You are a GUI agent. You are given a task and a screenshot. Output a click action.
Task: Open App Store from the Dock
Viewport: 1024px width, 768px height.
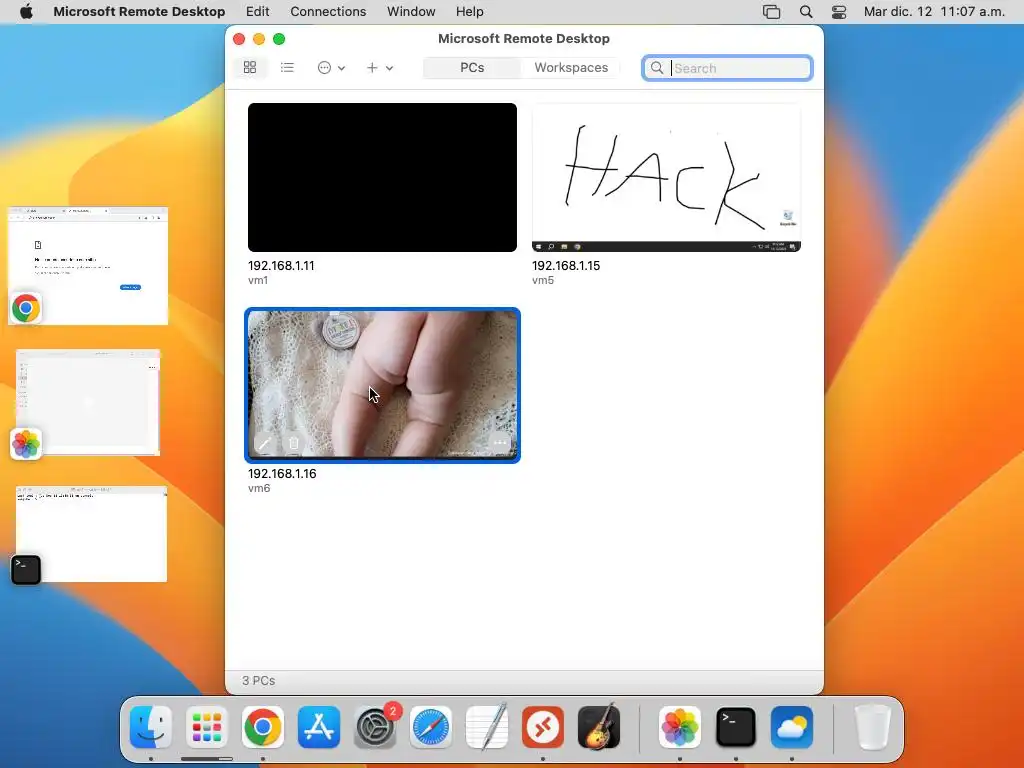(319, 727)
